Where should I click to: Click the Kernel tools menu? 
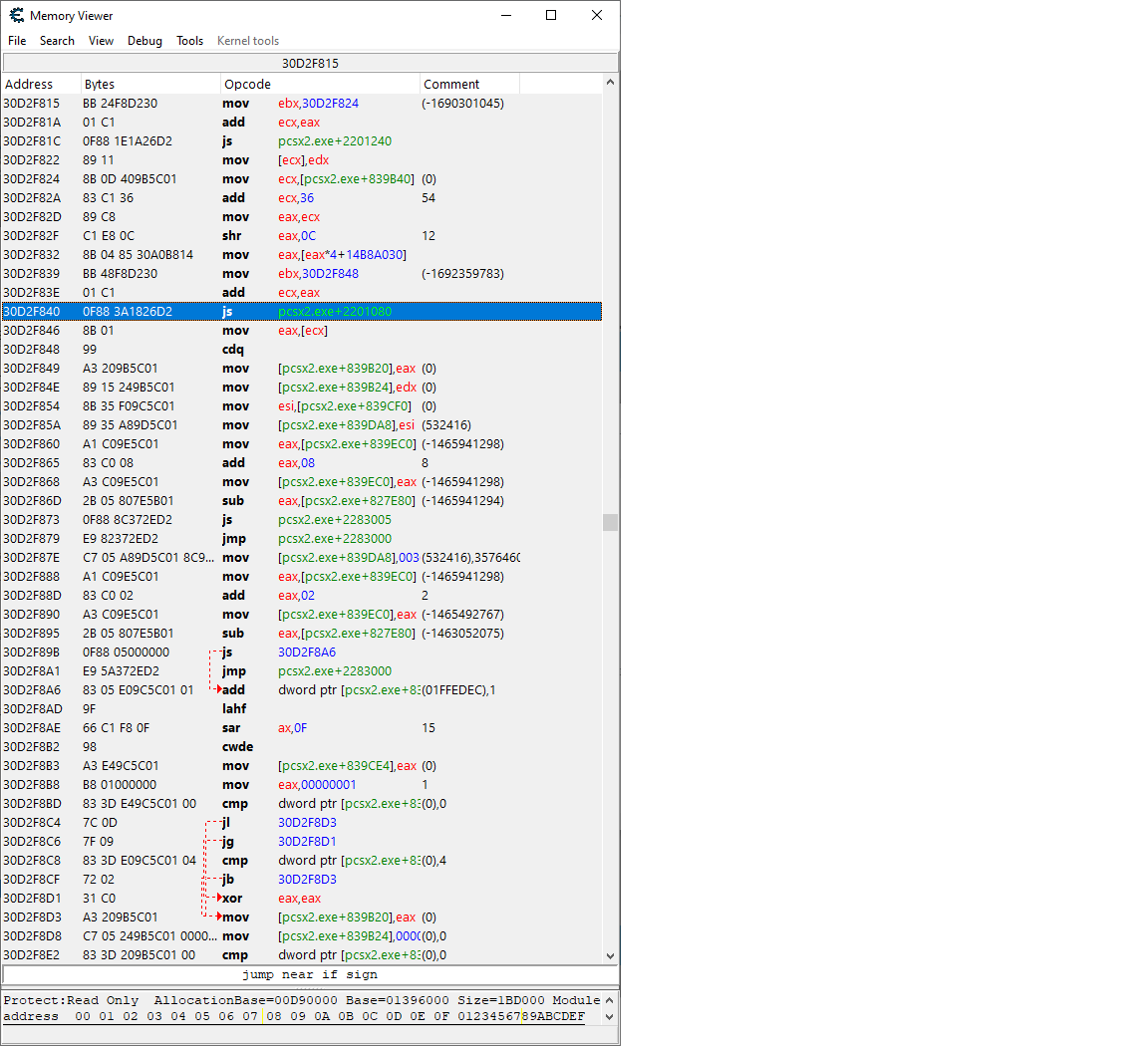point(248,41)
